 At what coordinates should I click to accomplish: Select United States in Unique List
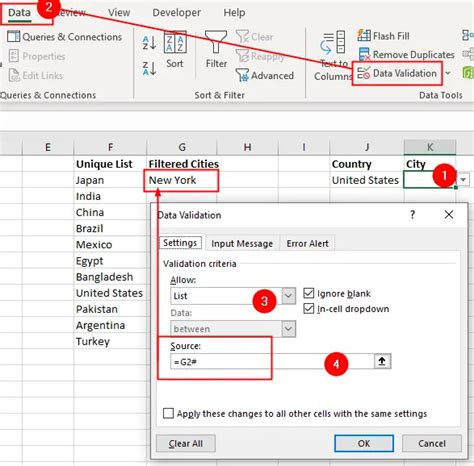click(110, 293)
